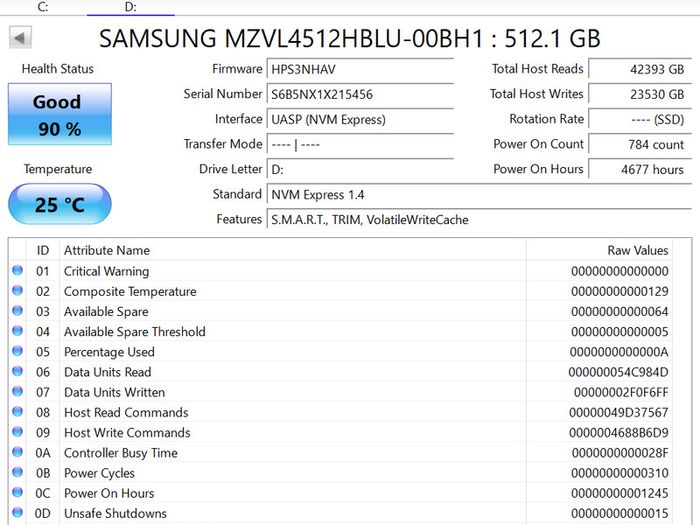Select the Available Spare attribute name
The height and width of the screenshot is (525, 700).
[x=106, y=312]
